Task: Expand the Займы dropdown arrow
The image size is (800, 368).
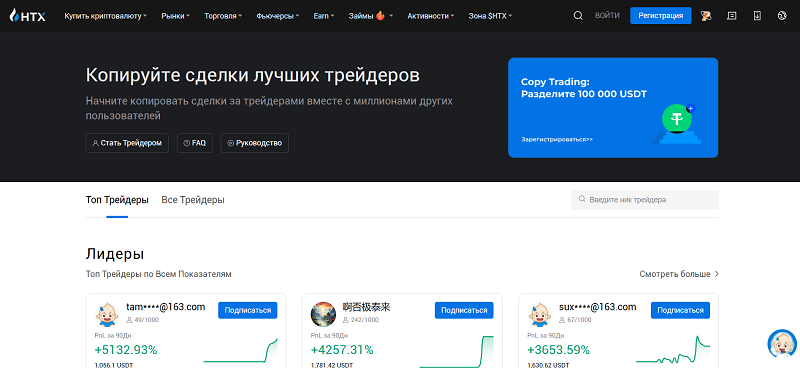Action: pyautogui.click(x=391, y=16)
